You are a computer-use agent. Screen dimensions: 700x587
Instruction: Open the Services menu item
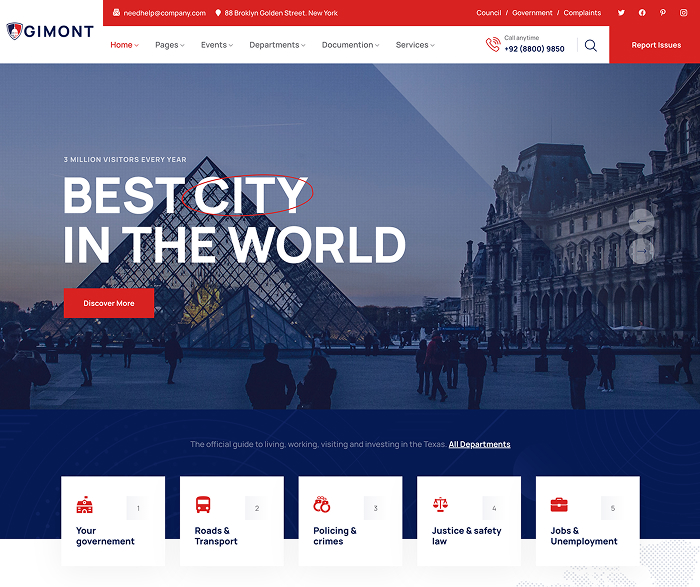click(x=412, y=45)
